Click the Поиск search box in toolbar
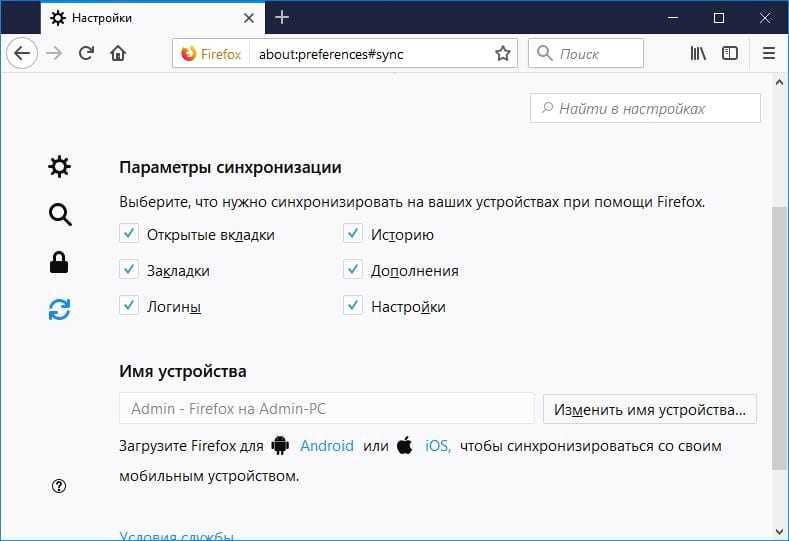Image resolution: width=789 pixels, height=541 pixels. [586, 53]
